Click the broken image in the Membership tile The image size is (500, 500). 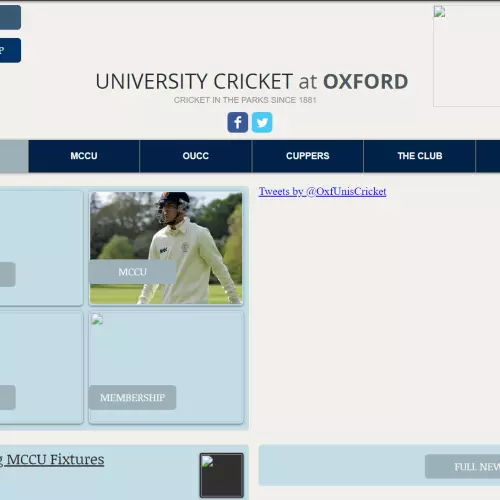tap(97, 319)
